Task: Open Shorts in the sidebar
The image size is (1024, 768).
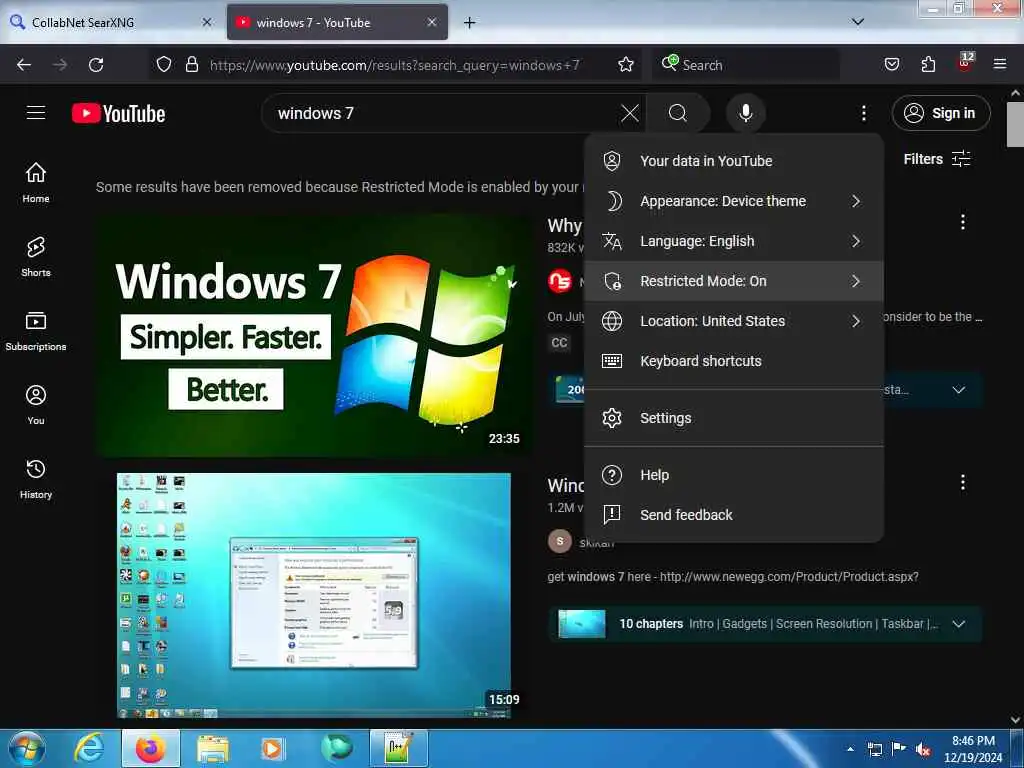Action: [36, 257]
